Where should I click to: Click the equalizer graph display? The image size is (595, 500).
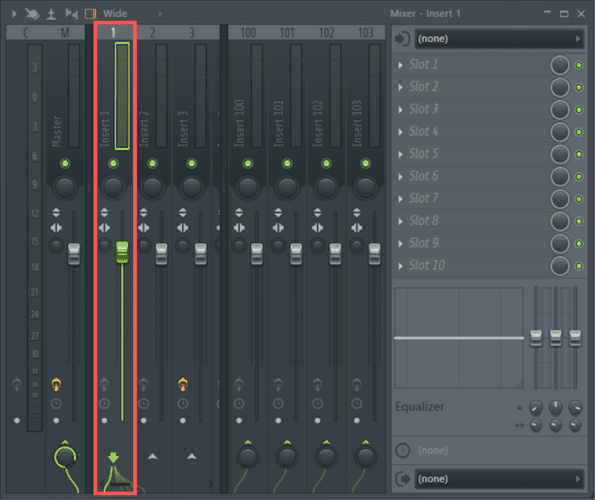459,338
